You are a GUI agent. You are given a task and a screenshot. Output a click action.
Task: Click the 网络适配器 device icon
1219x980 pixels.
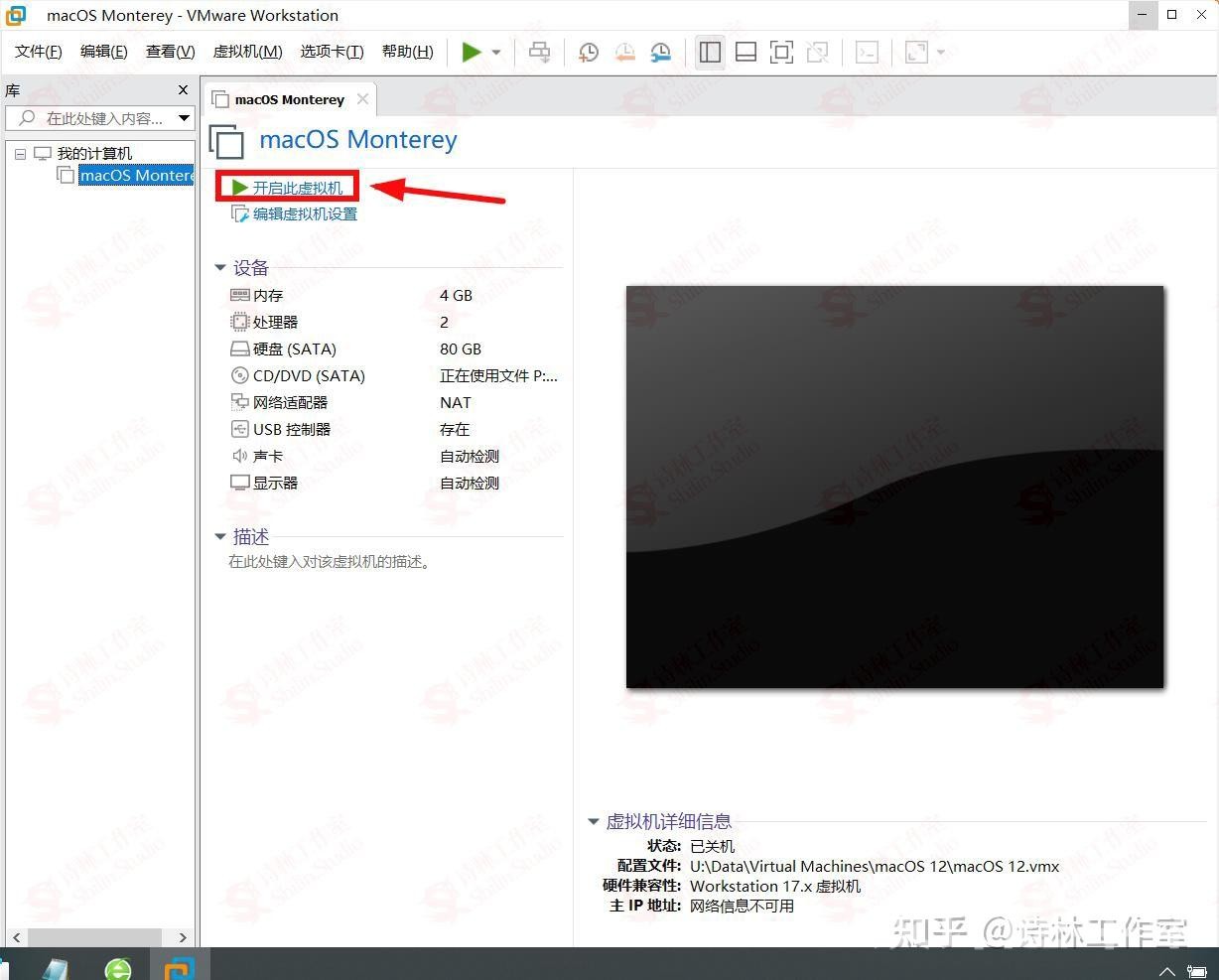click(239, 402)
